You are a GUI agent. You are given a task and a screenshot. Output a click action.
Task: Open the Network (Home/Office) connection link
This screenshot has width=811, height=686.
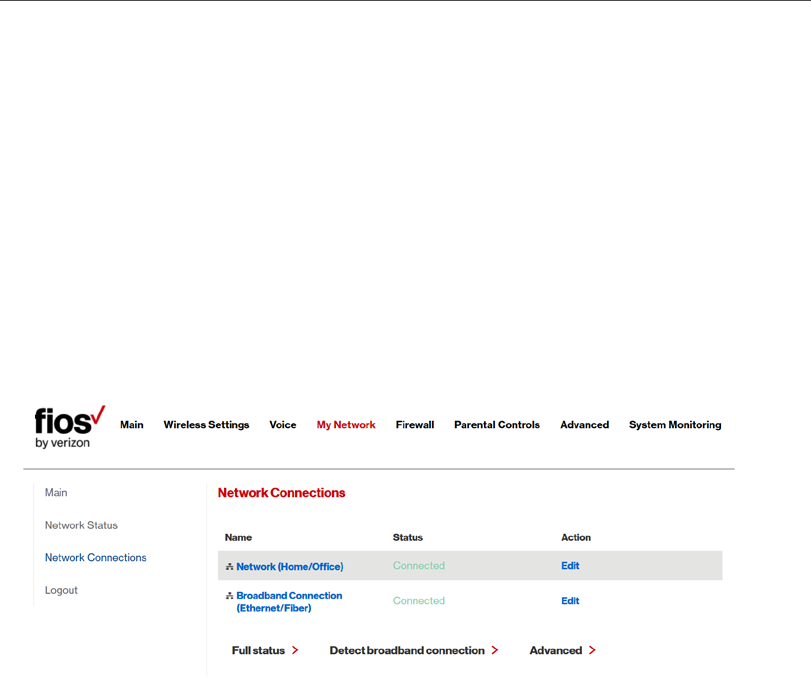pyautogui.click(x=290, y=566)
